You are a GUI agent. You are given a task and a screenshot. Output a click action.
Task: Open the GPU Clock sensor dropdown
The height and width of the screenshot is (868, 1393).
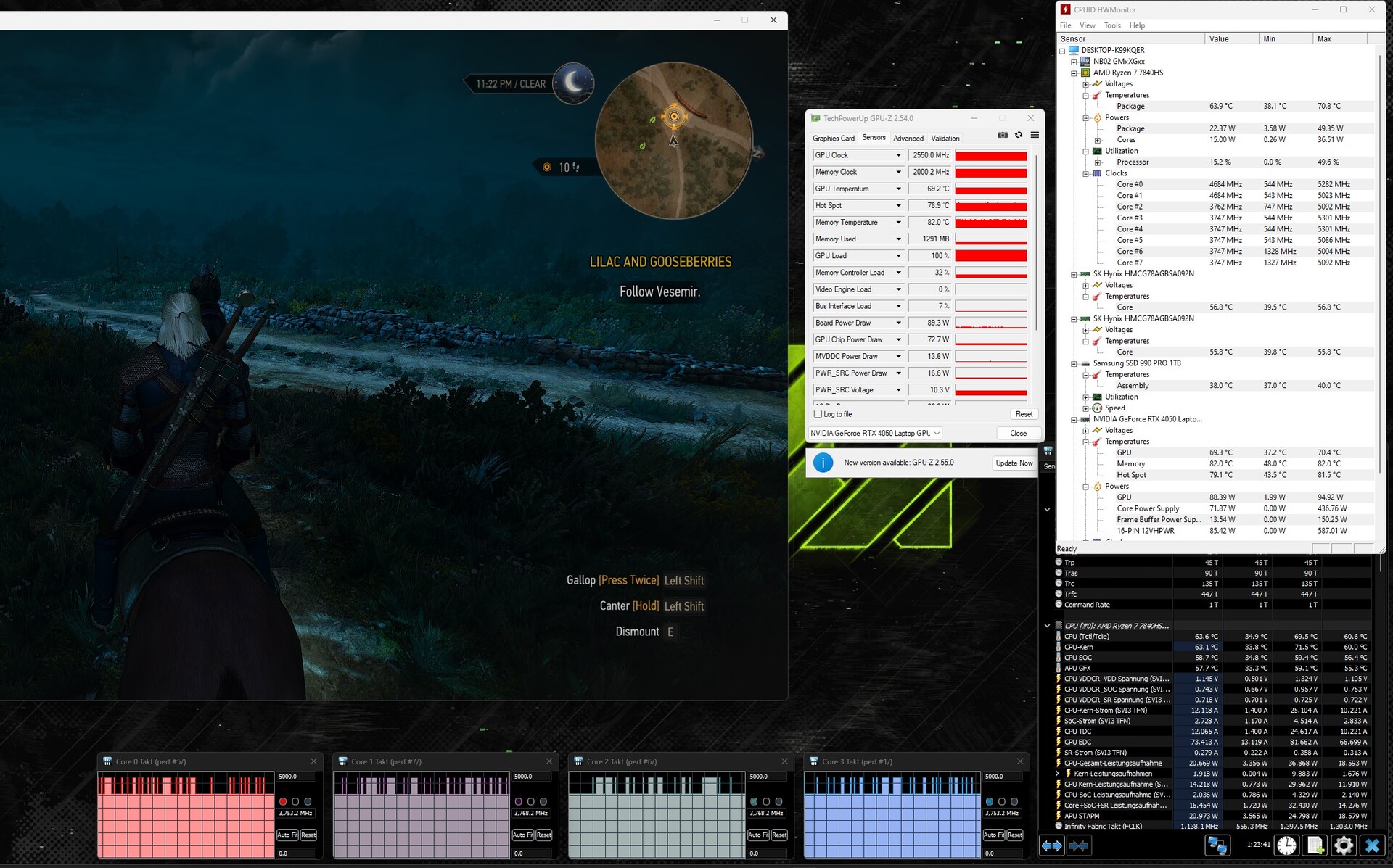coord(898,155)
